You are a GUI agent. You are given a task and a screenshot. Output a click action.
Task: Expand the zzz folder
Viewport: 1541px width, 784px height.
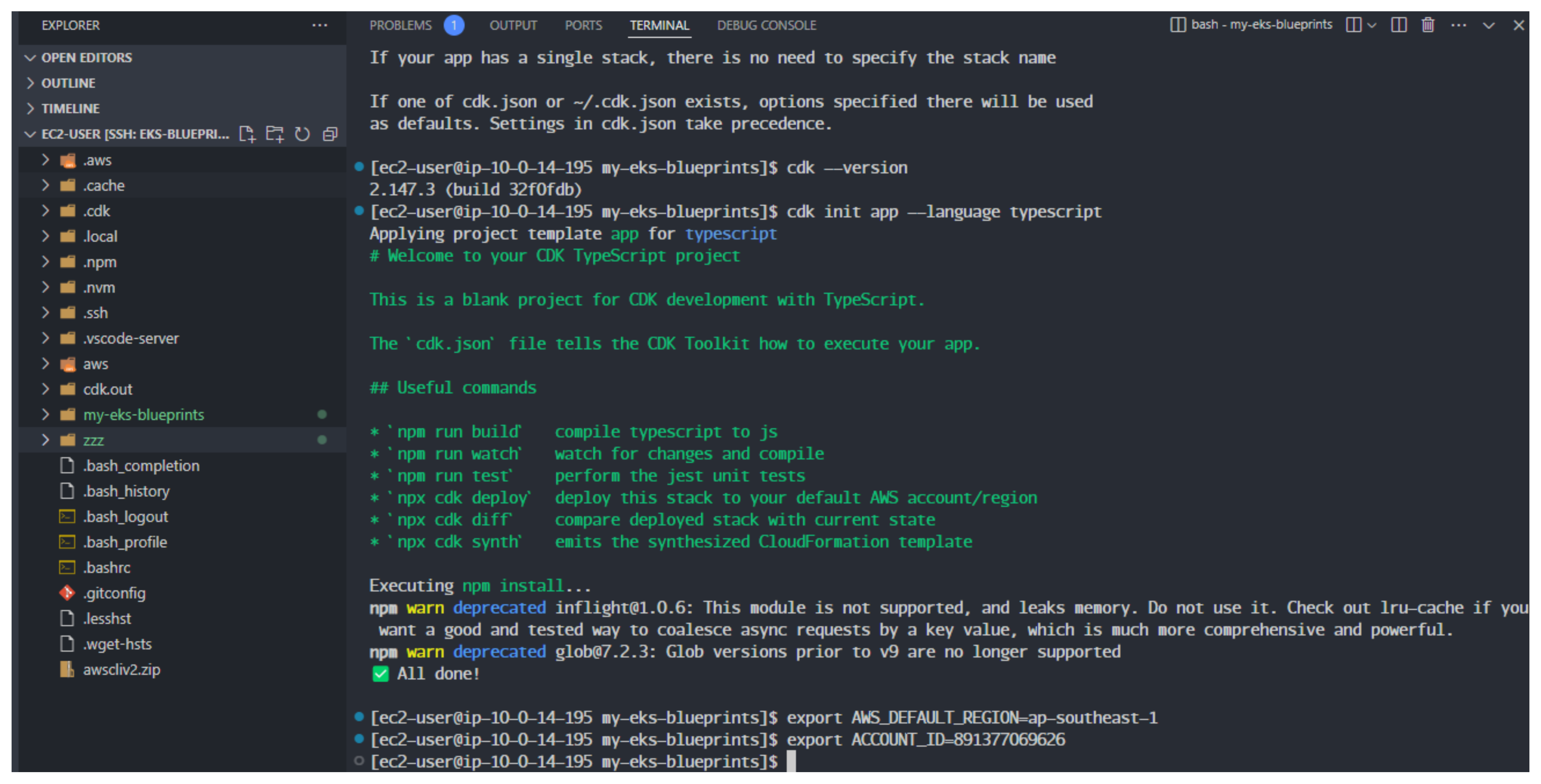182,440
